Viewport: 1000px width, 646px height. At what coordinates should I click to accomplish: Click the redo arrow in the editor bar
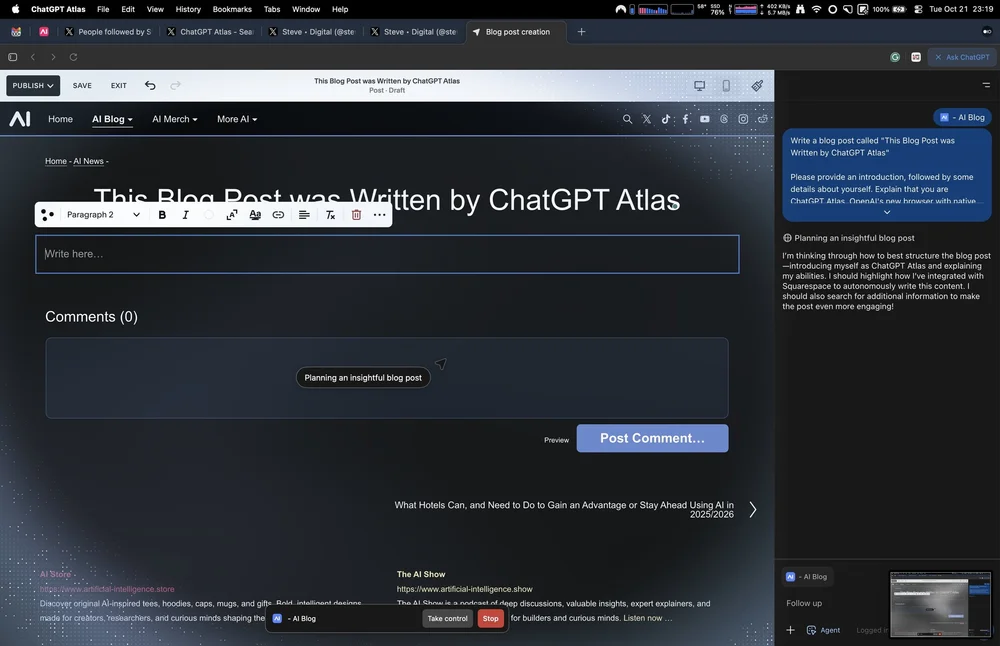(x=175, y=85)
